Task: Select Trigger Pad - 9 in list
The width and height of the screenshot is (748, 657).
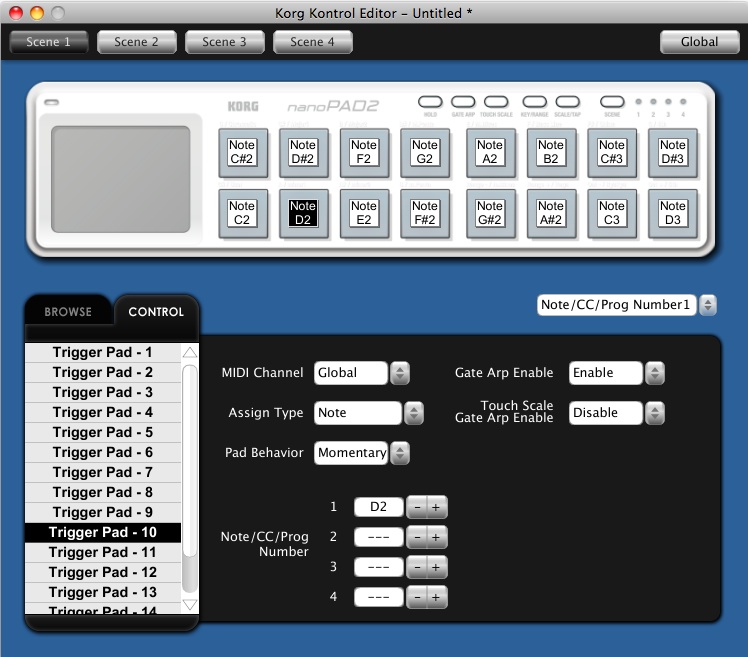Action: pos(103,512)
